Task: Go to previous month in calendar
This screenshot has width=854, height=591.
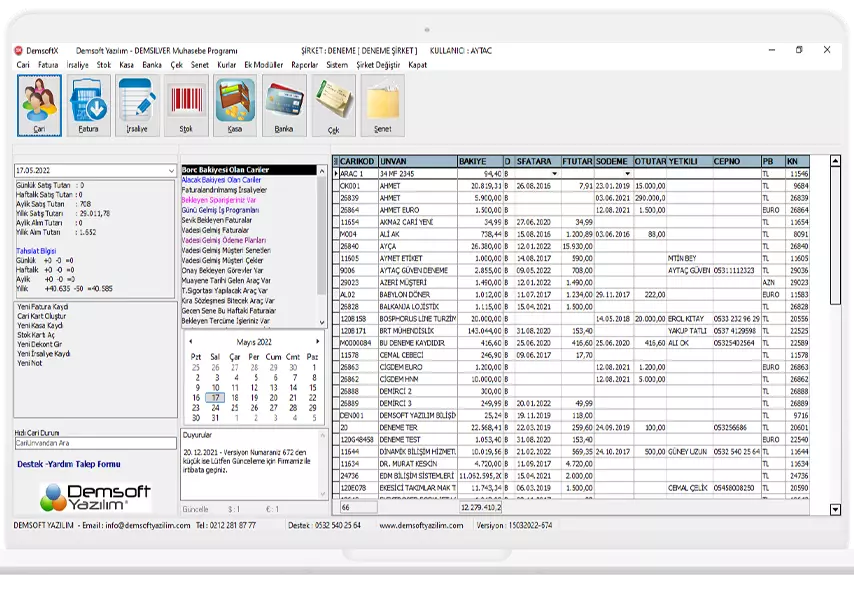Action: coord(189,342)
